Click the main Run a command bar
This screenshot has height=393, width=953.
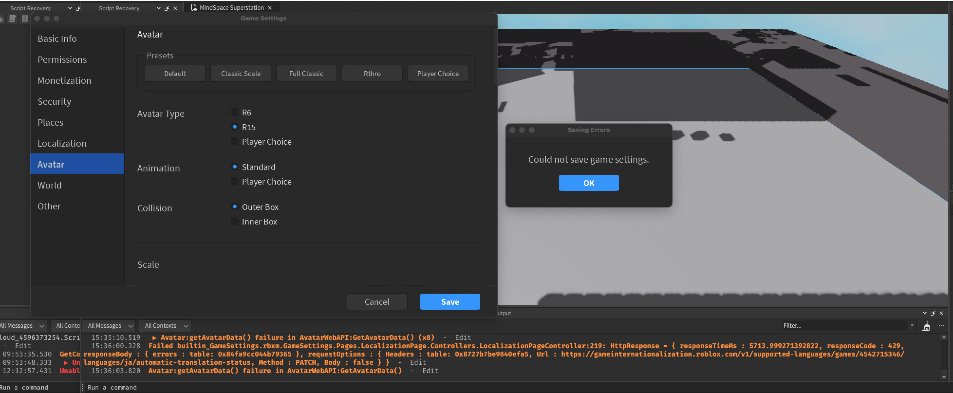tap(517, 388)
